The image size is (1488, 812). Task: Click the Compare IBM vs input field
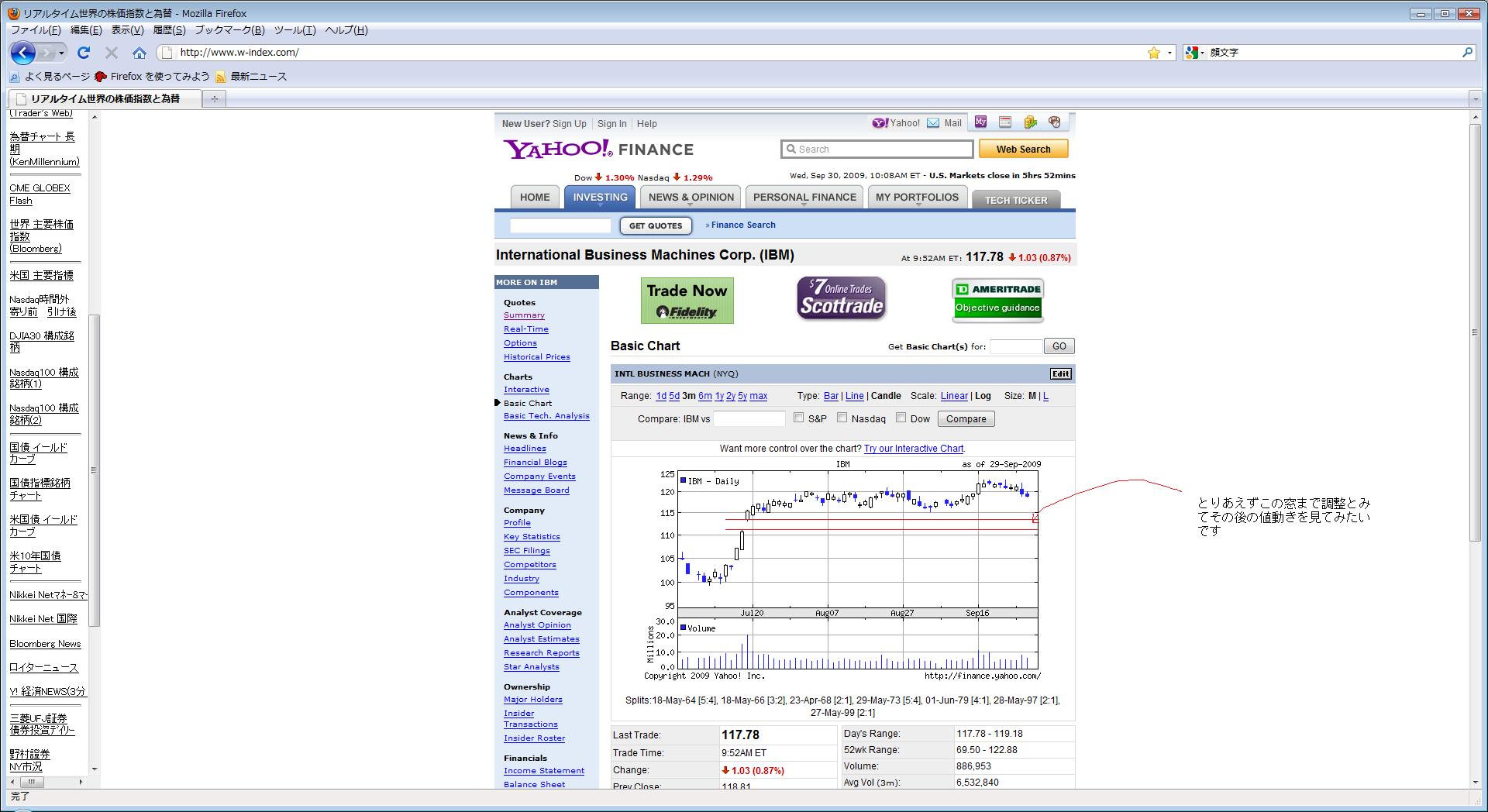(x=749, y=419)
